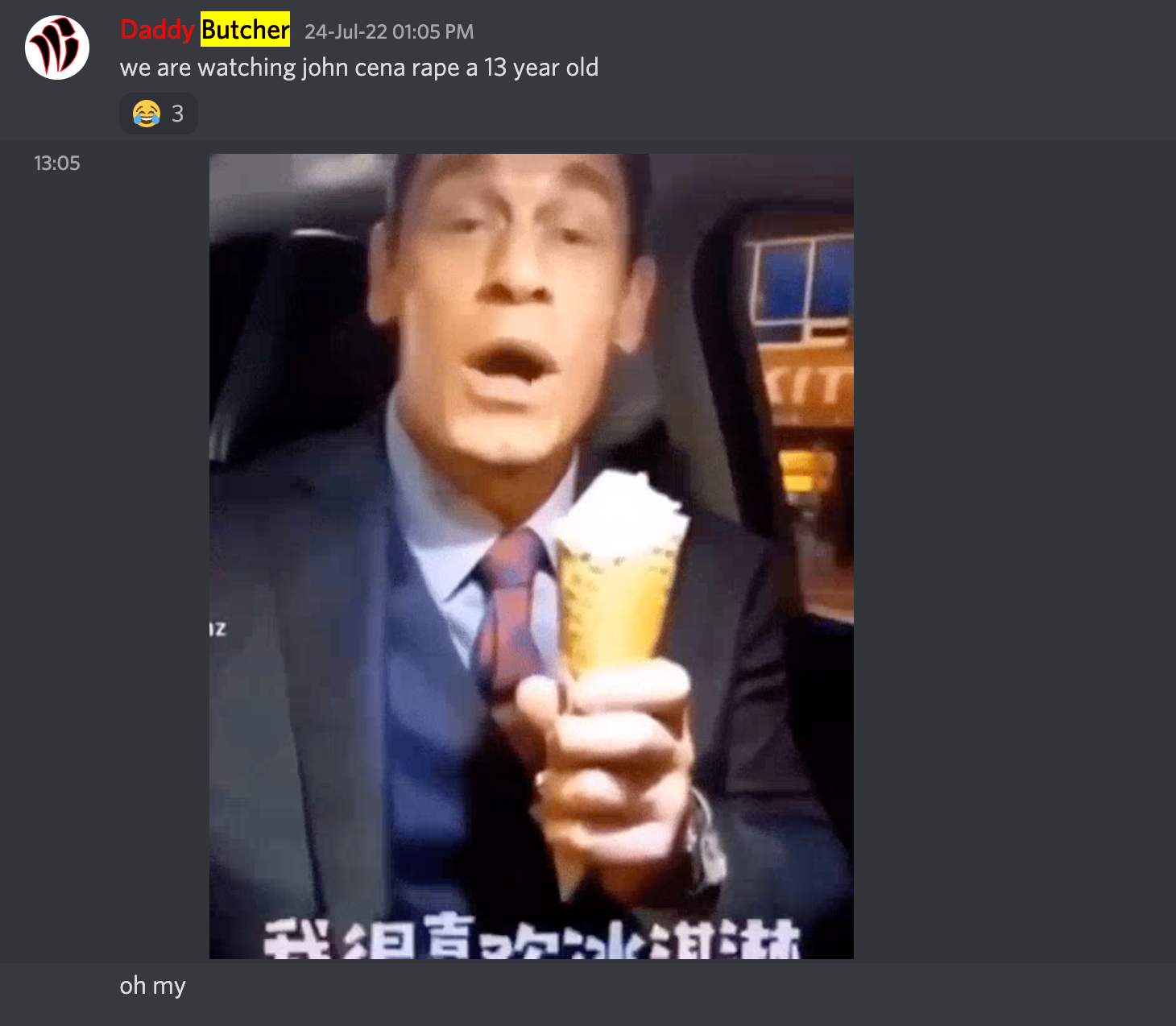The image size is (1176, 1026).
Task: Click the patterned necktie in the GIF
Action: click(509, 614)
